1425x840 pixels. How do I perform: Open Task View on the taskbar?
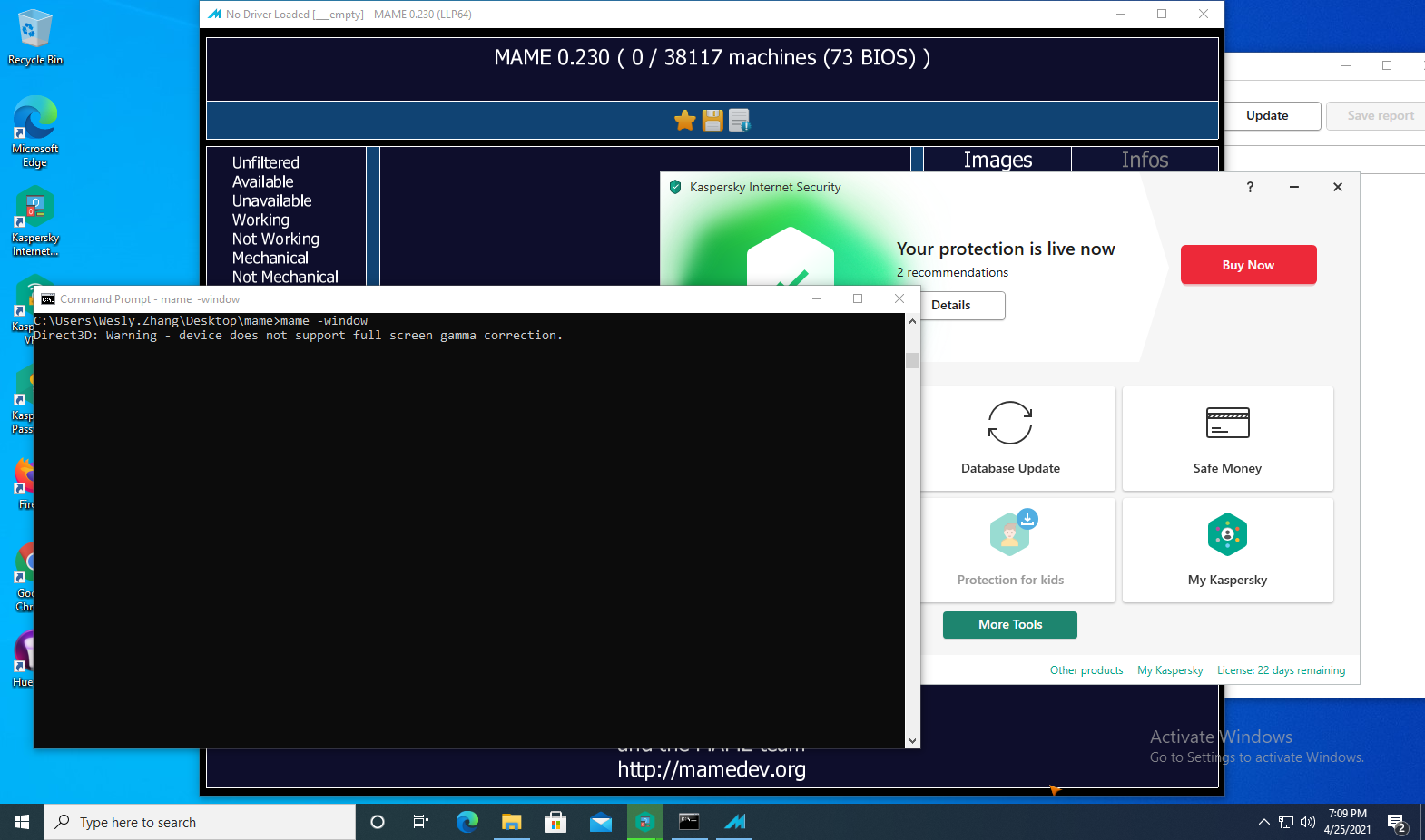point(421,822)
